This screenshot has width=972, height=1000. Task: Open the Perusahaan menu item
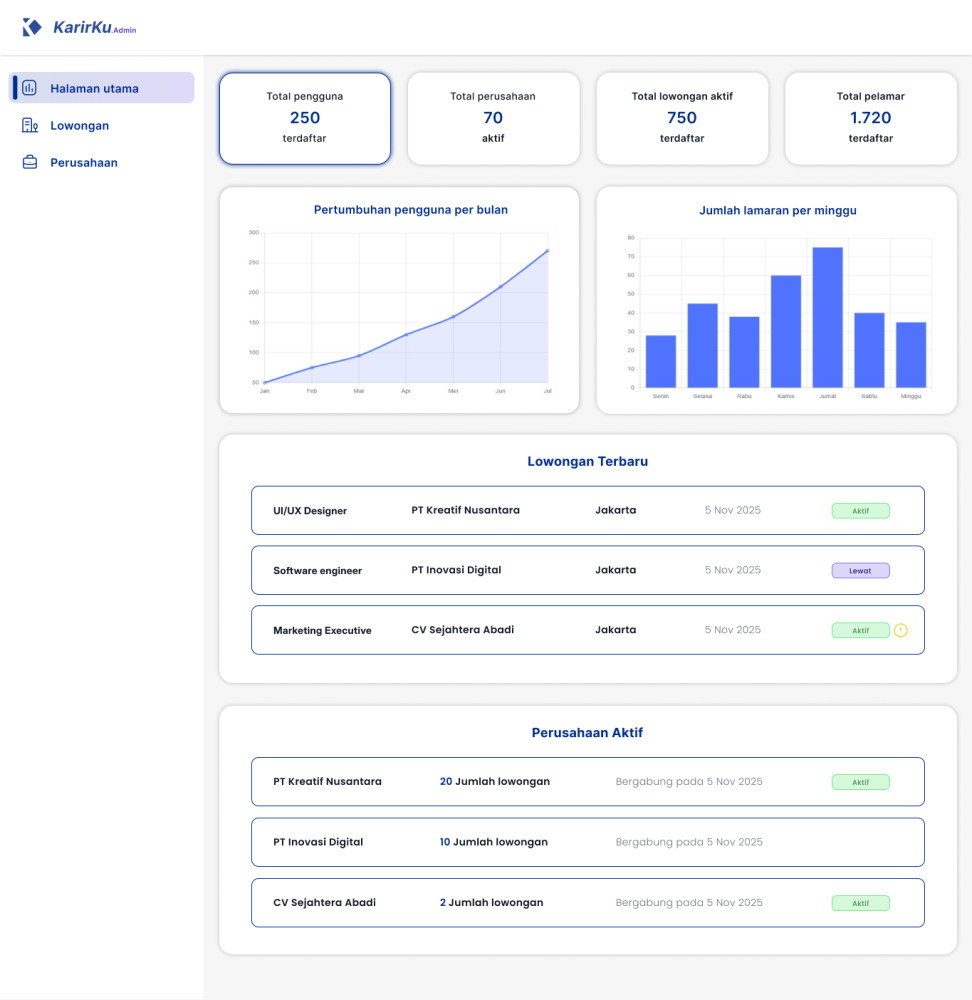[x=84, y=163]
